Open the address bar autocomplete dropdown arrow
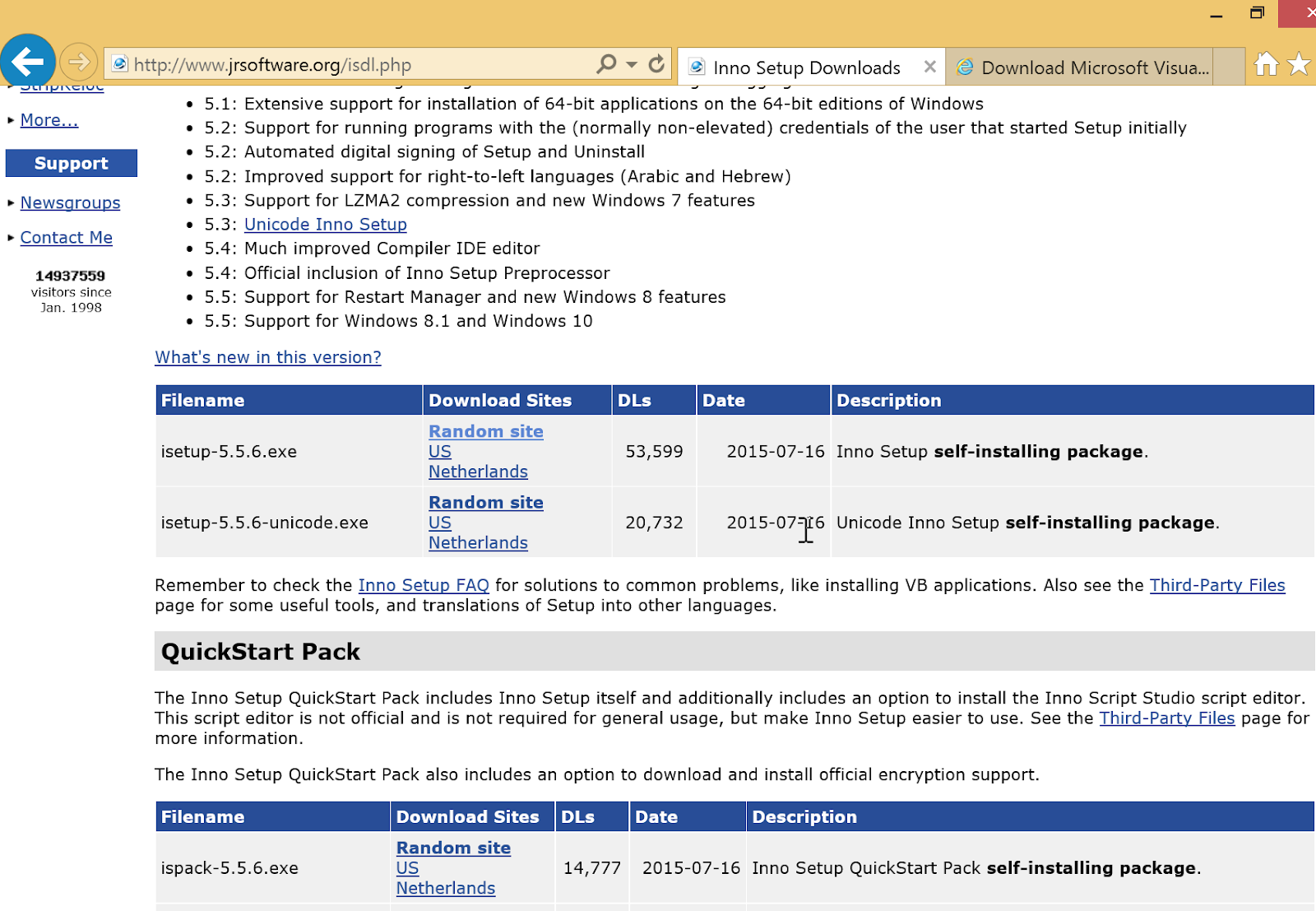The width and height of the screenshot is (1316, 911). click(x=632, y=64)
